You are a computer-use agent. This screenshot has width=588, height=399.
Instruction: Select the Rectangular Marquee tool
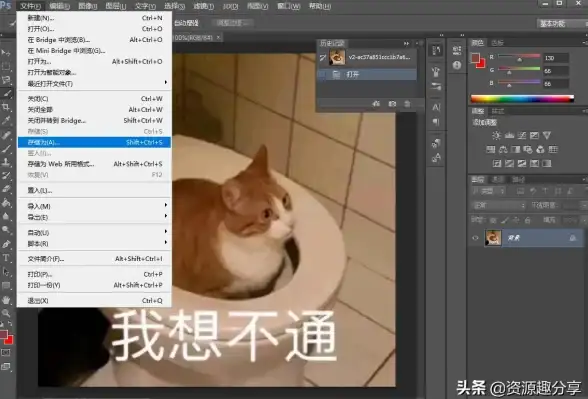(6, 66)
